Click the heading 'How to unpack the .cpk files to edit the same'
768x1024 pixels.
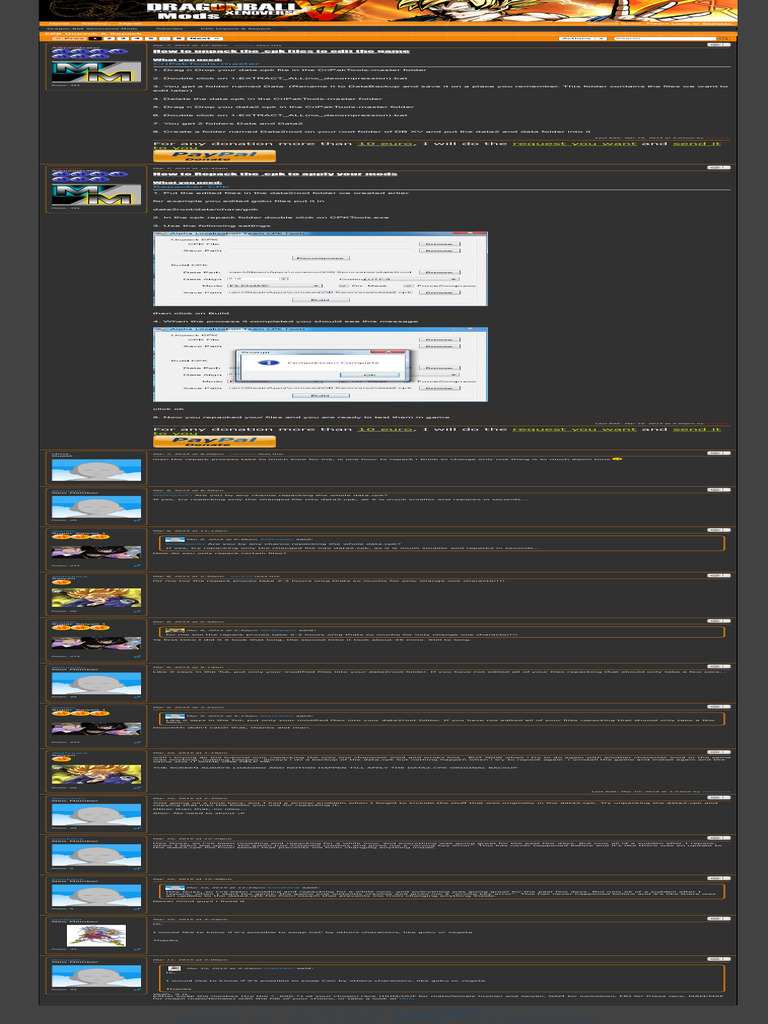click(281, 51)
